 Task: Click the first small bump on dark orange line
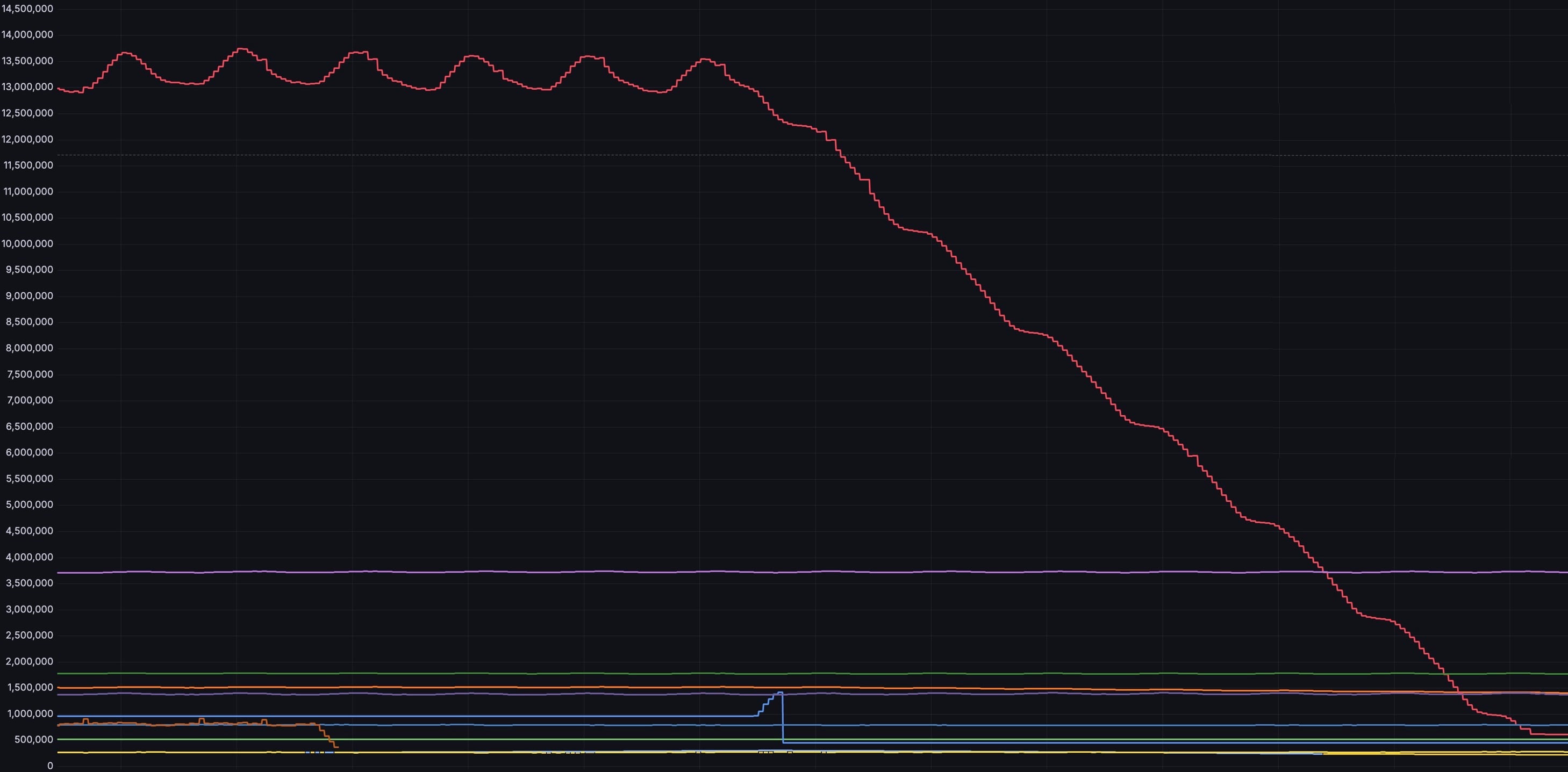click(86, 720)
